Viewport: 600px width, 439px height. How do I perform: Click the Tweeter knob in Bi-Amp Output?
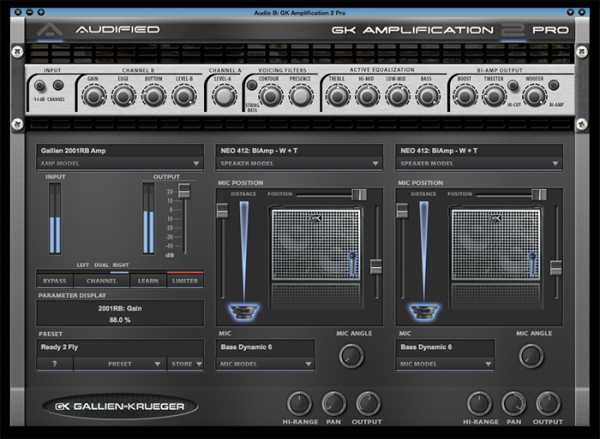point(494,96)
